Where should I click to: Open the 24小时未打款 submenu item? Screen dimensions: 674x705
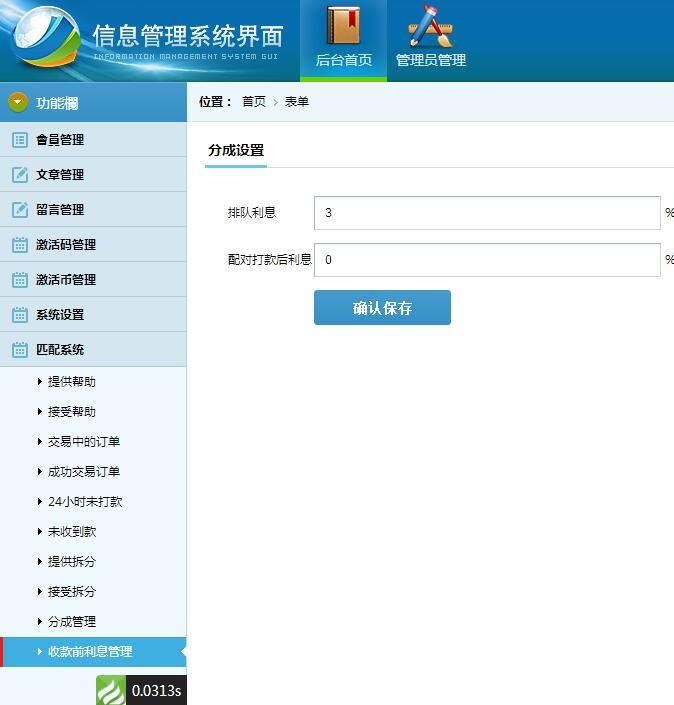(85, 502)
